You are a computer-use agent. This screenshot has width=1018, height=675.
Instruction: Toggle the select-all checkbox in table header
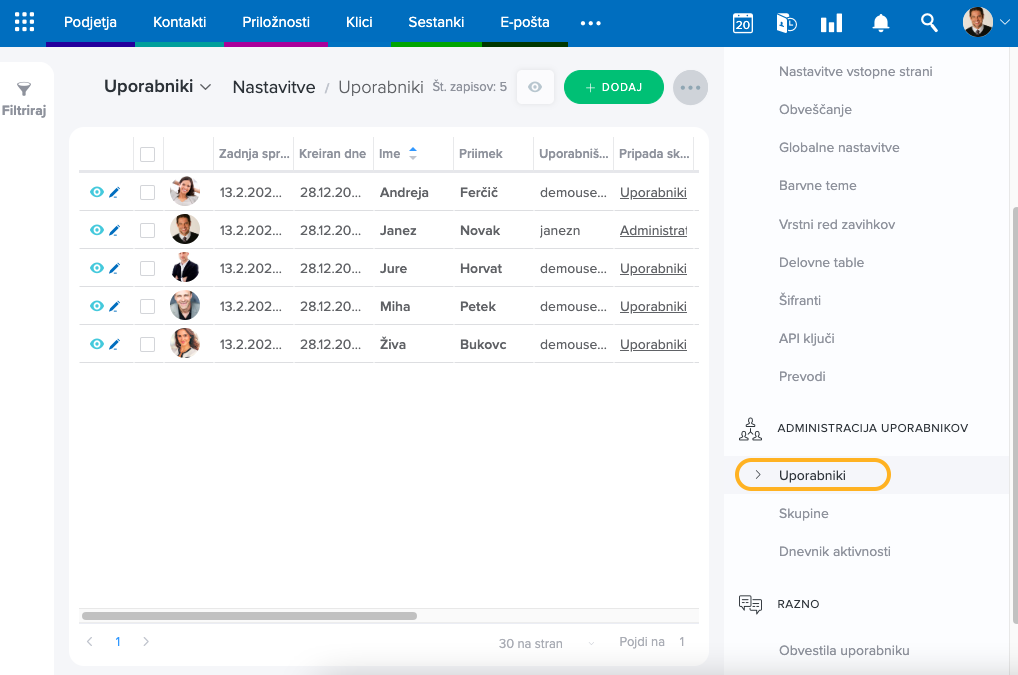(148, 154)
